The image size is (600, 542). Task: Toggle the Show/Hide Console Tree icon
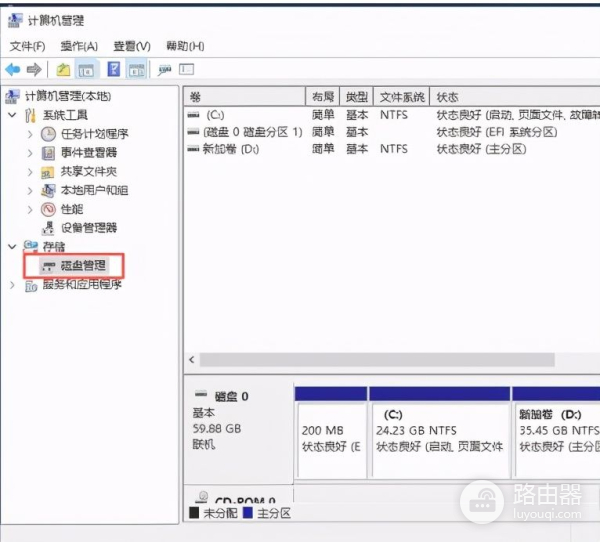click(x=86, y=70)
